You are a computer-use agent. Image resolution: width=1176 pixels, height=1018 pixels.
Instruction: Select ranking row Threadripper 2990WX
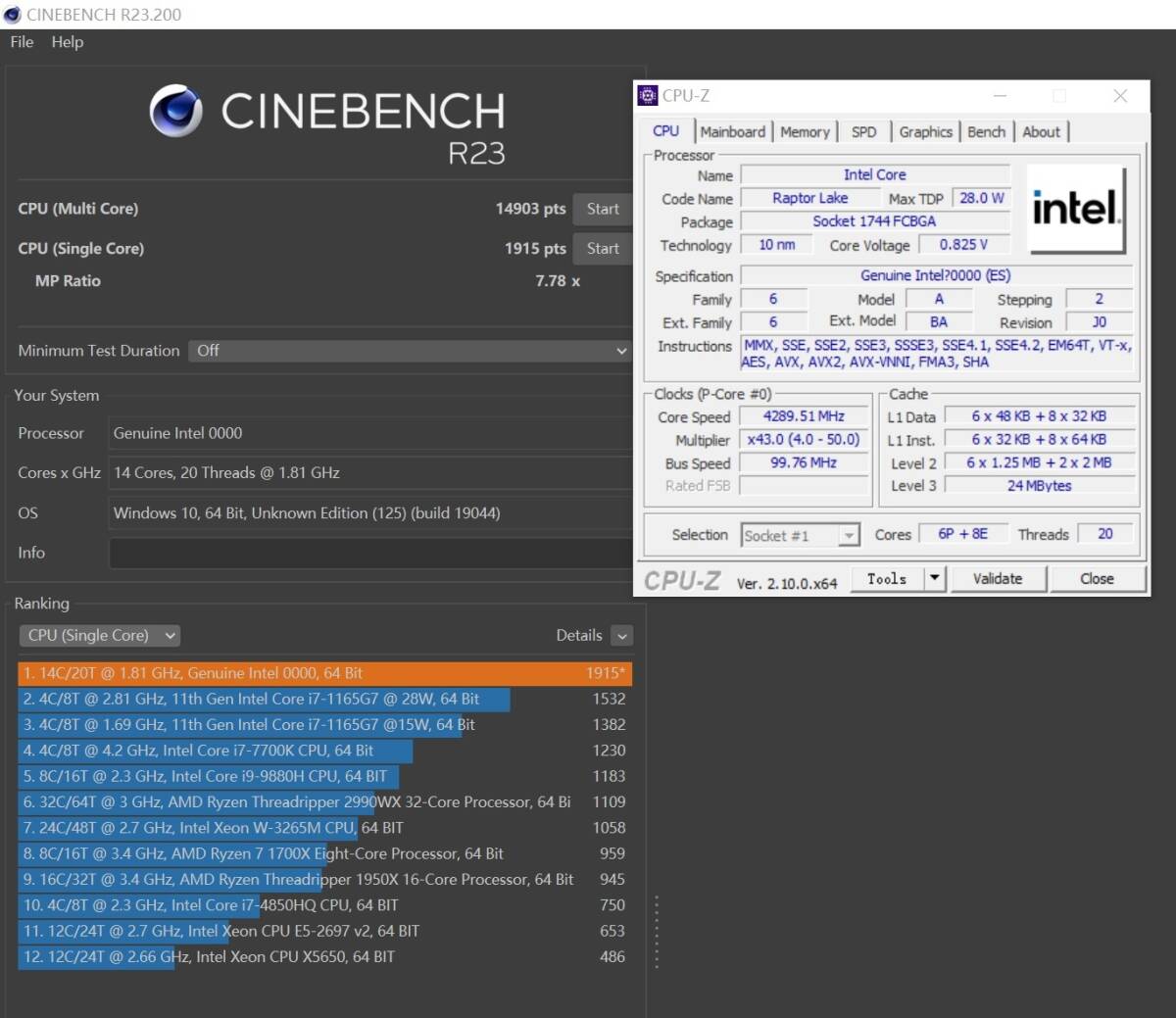point(324,802)
